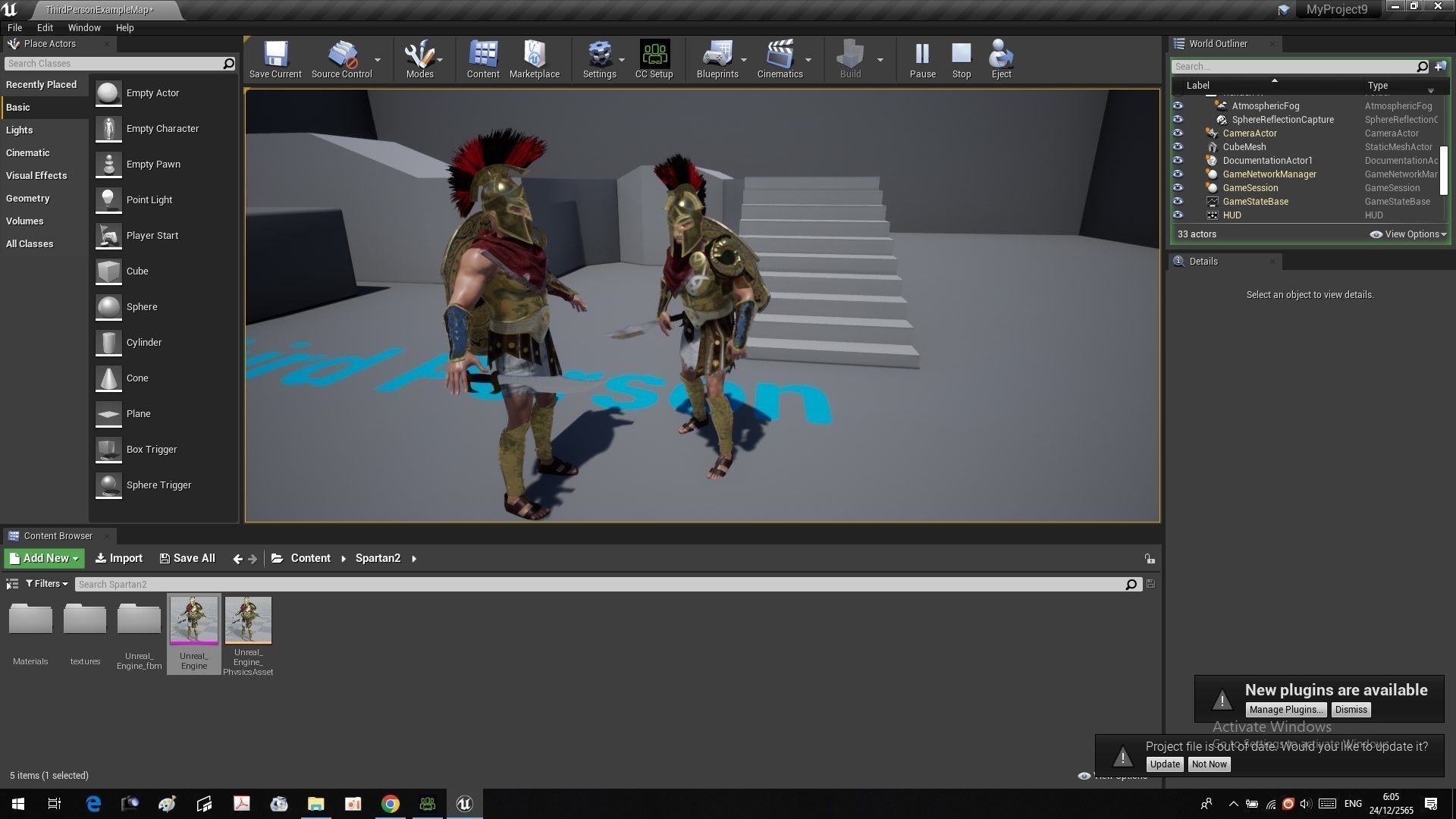
Task: Toggle visibility of CubeMesh
Action: [x=1178, y=147]
